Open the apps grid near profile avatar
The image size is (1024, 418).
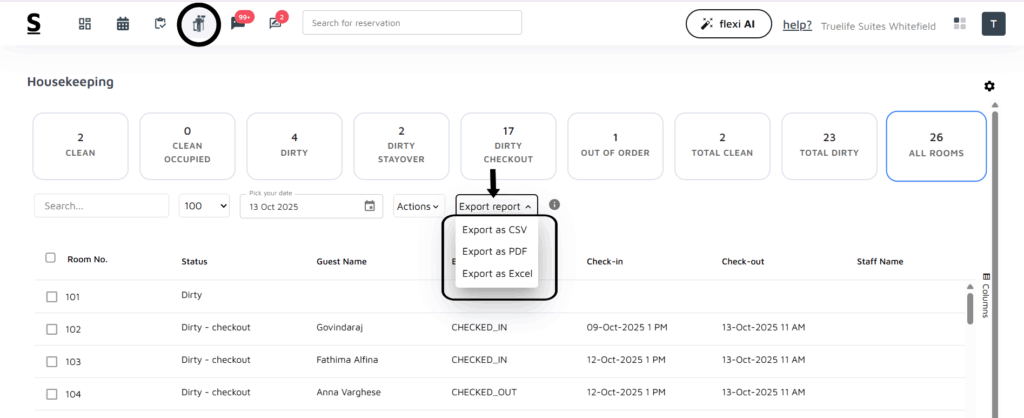pyautogui.click(x=960, y=24)
